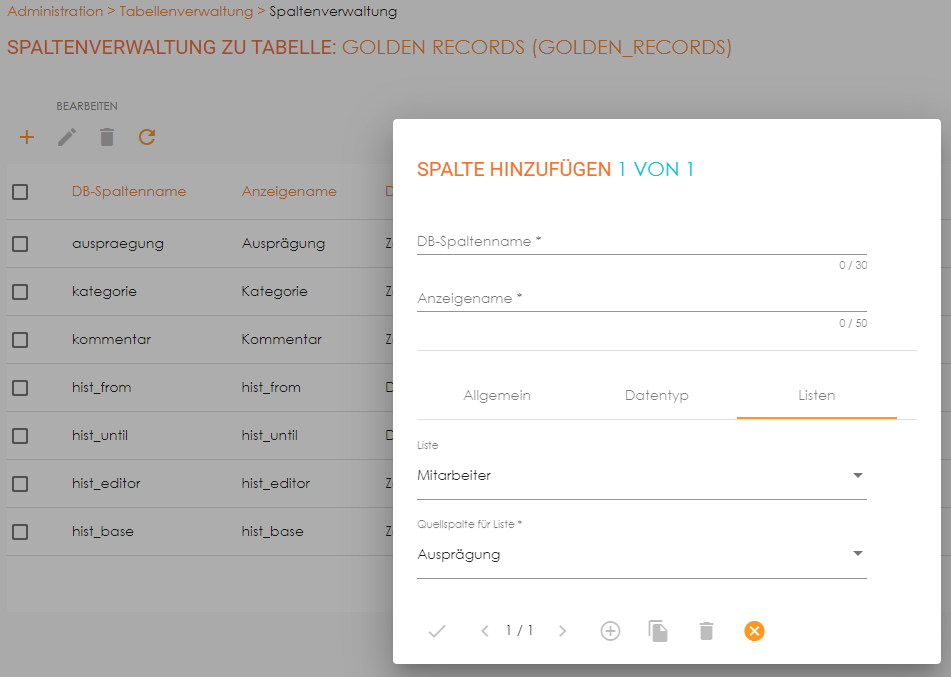
Task: Click the orange refresh icon
Action: click(147, 137)
